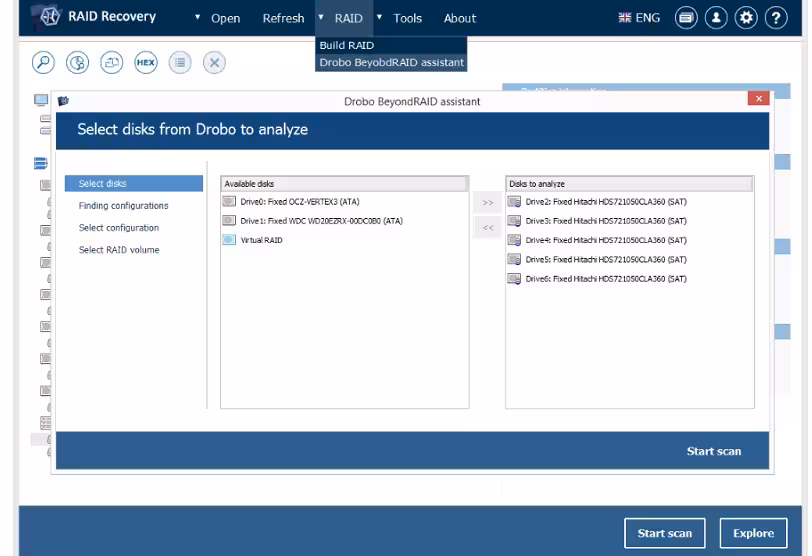Choose Drobo BeyobdRAID assistant menu entry
The height and width of the screenshot is (556, 812).
pos(391,62)
